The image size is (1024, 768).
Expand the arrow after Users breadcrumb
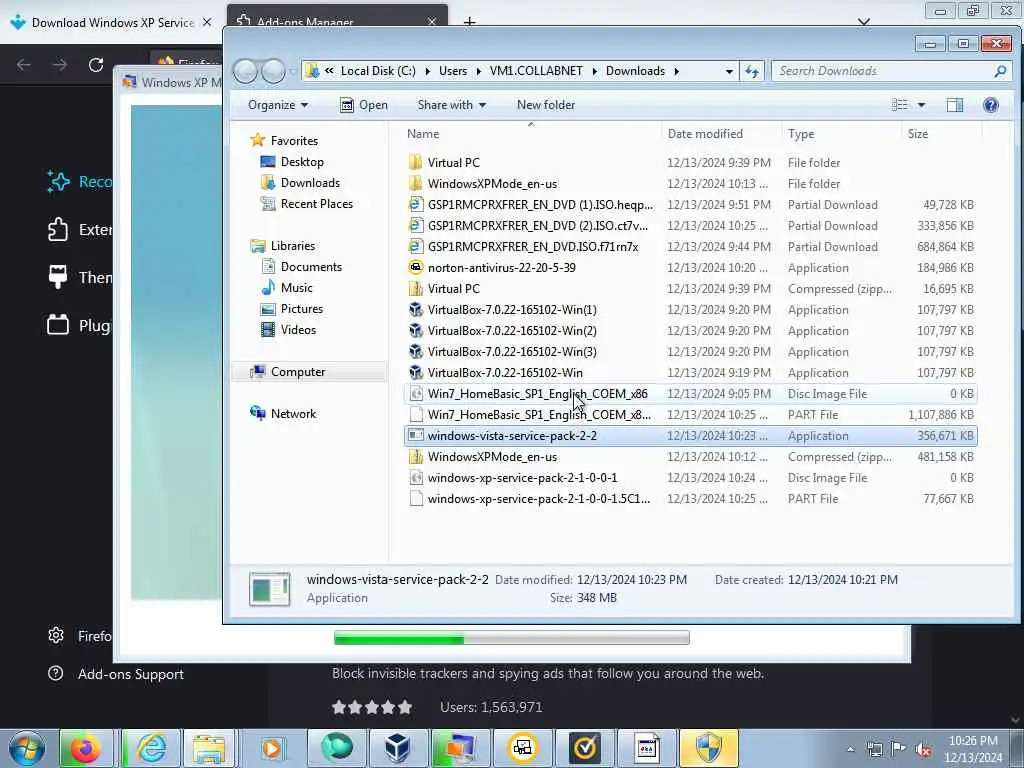tap(478, 71)
